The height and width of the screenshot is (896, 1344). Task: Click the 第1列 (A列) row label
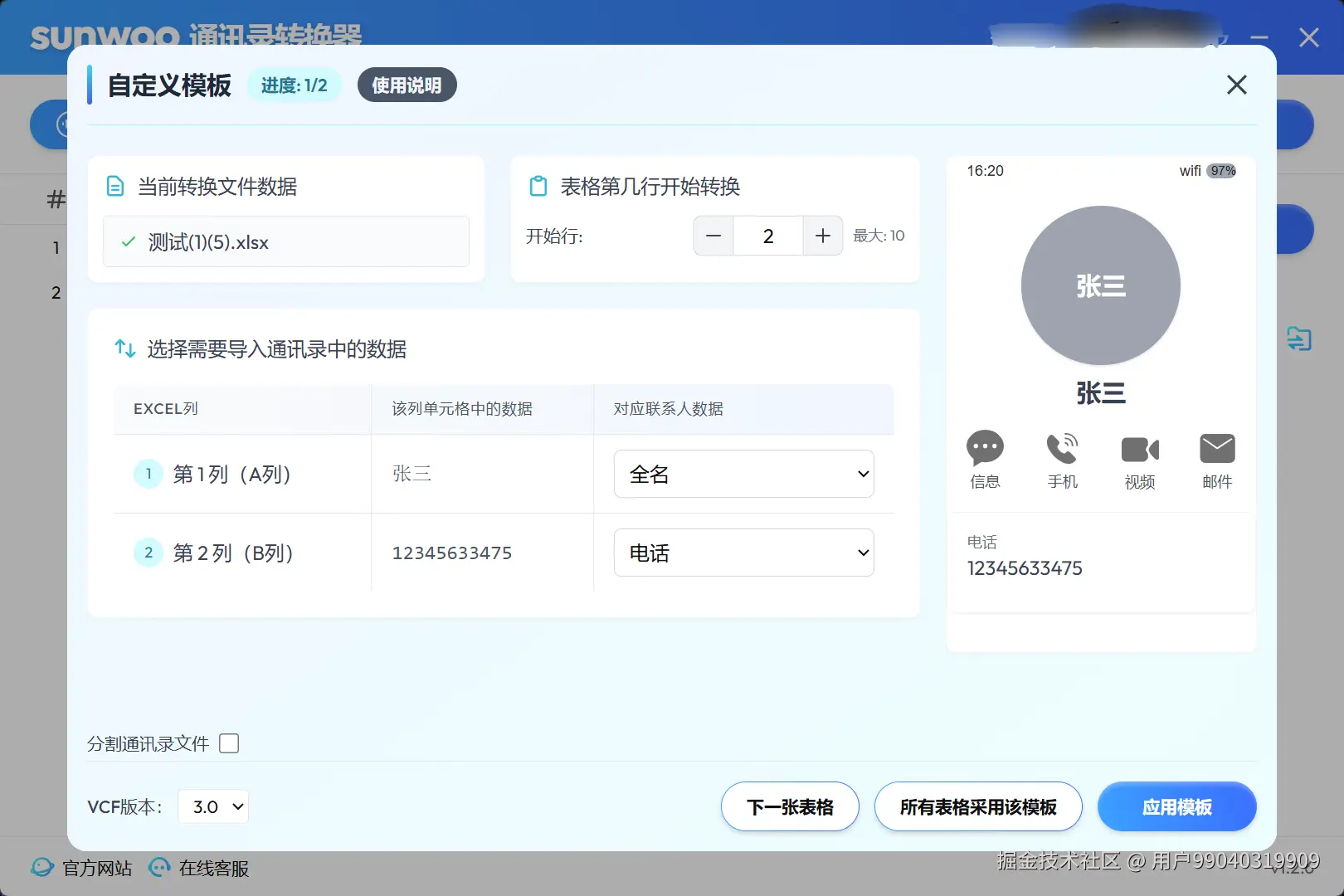click(231, 474)
